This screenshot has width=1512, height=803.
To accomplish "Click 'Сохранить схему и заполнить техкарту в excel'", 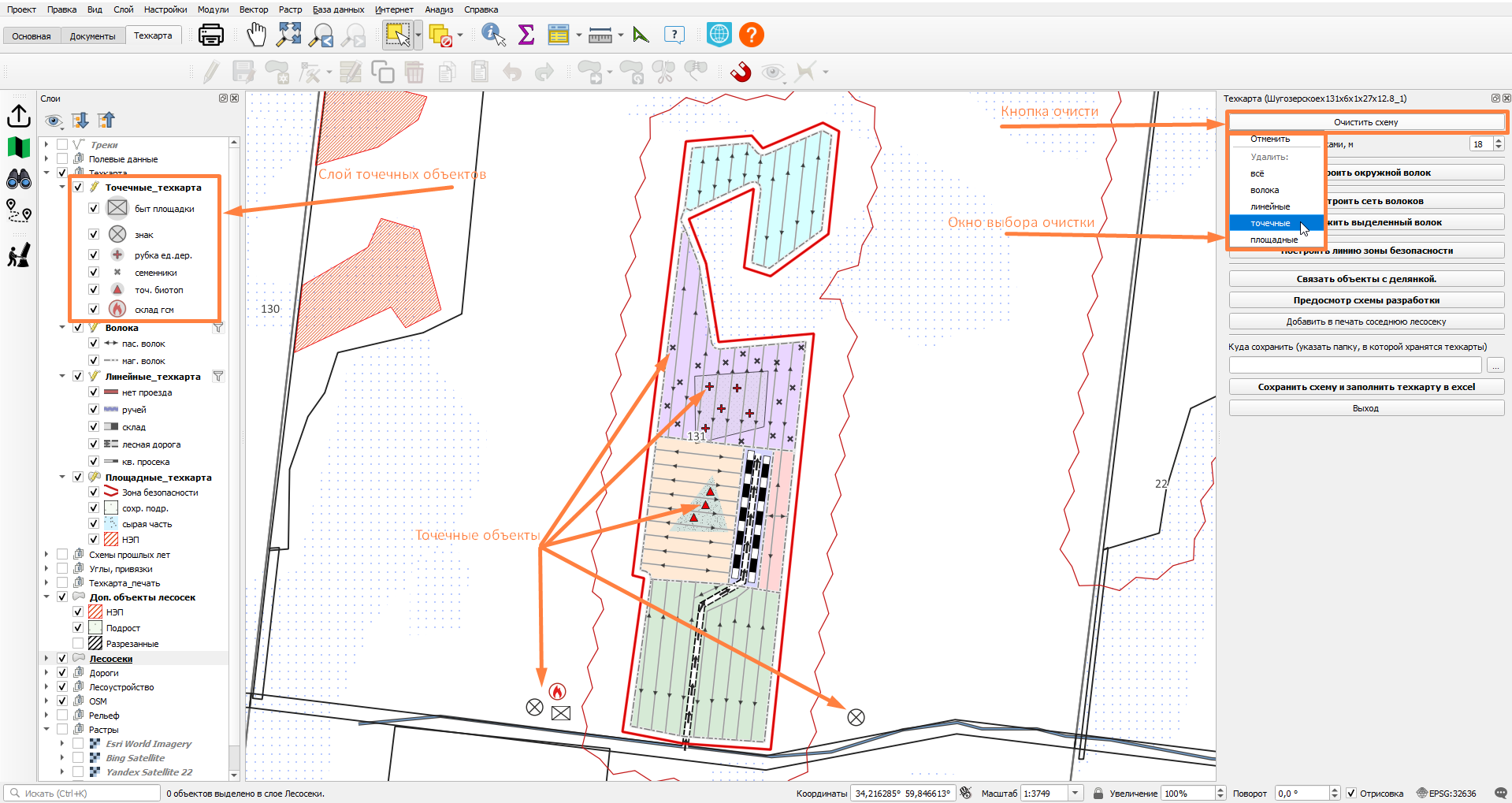I will (x=1366, y=387).
